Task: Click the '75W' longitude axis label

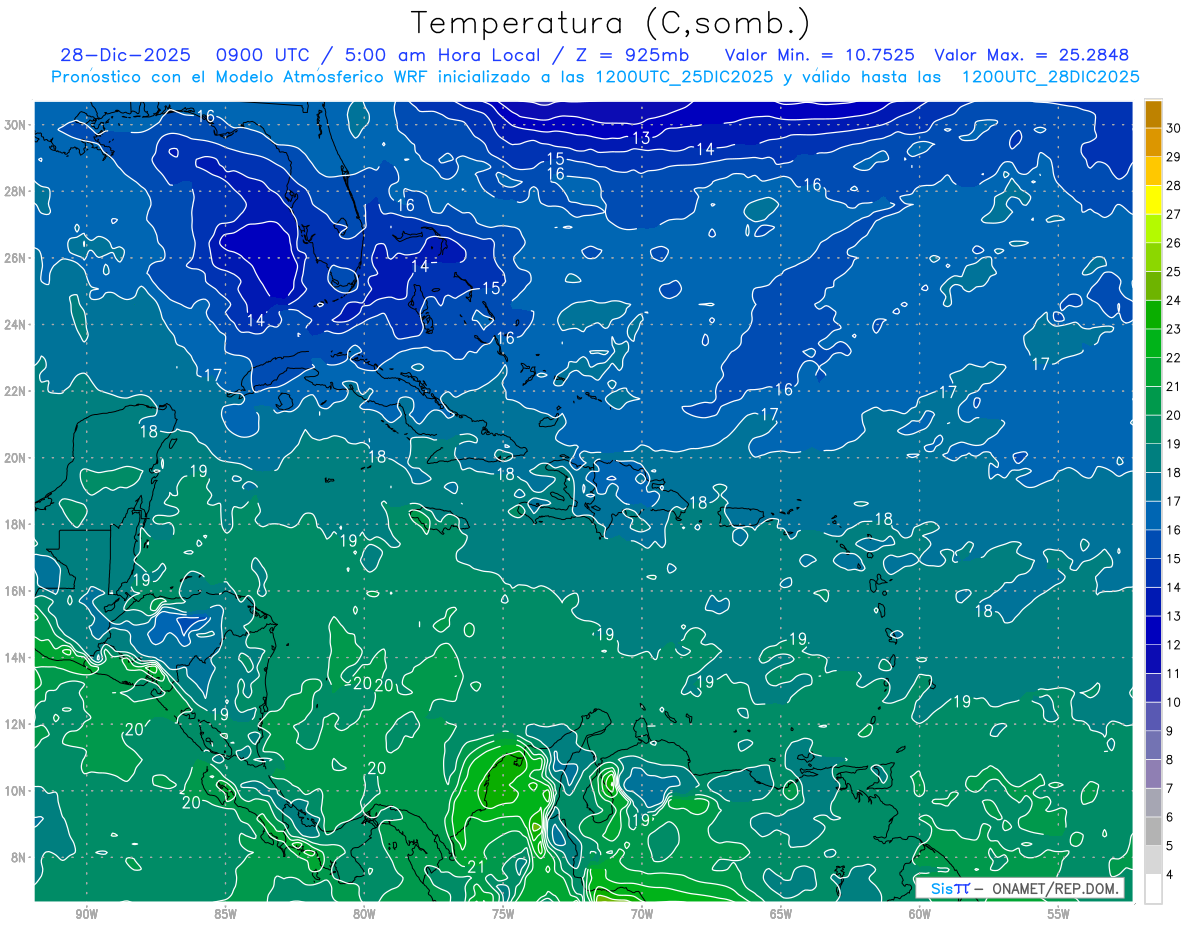Action: coord(503,913)
